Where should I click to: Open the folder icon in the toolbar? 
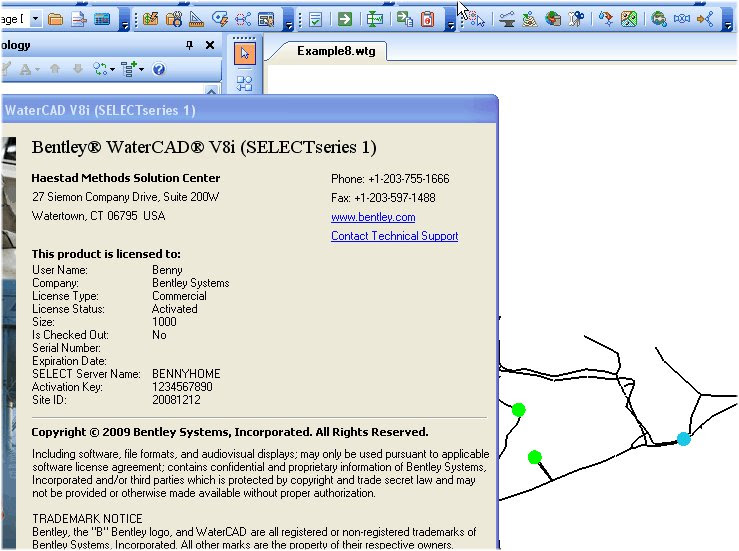tap(56, 19)
